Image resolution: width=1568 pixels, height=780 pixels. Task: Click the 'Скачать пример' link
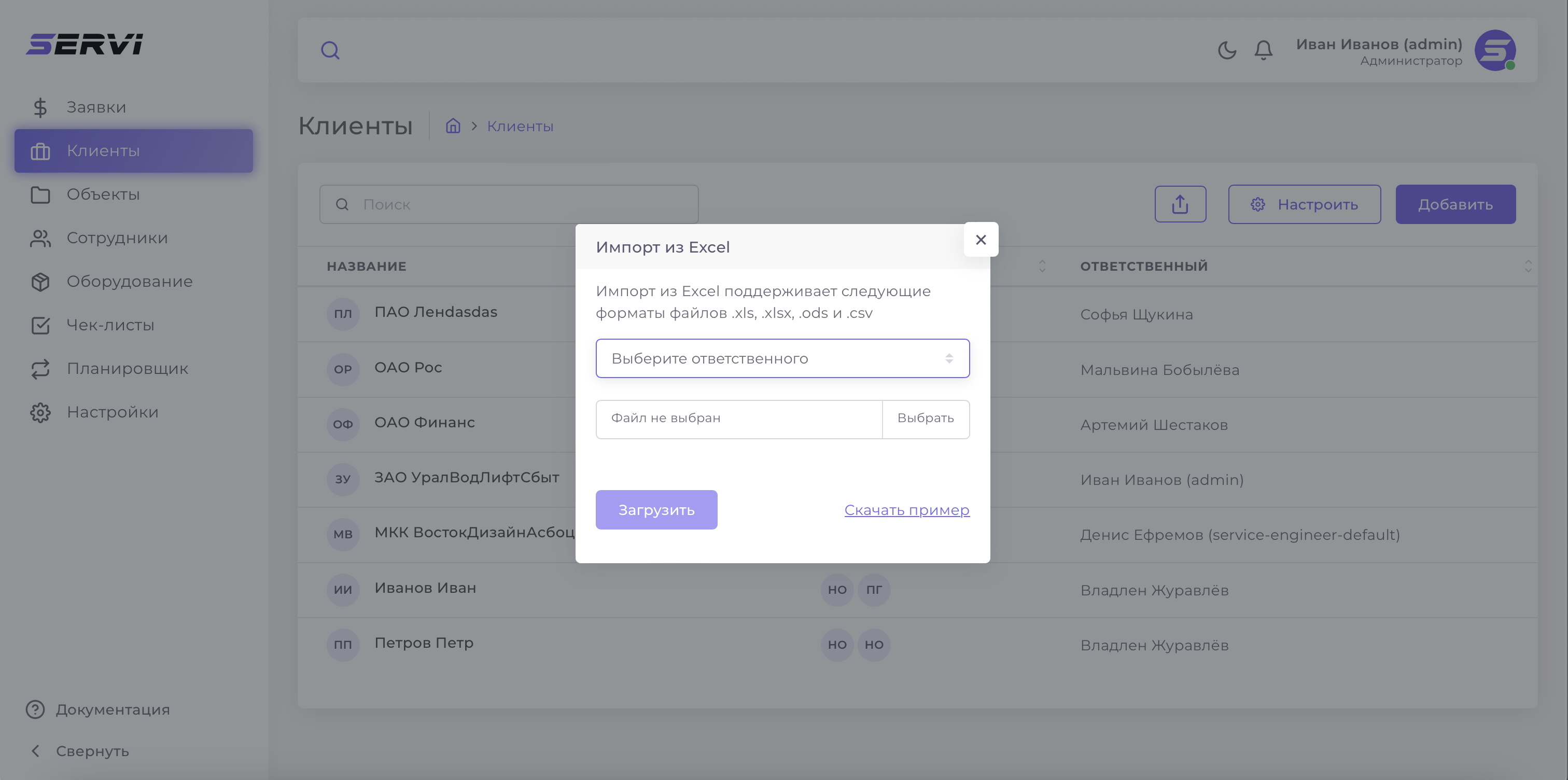[906, 510]
